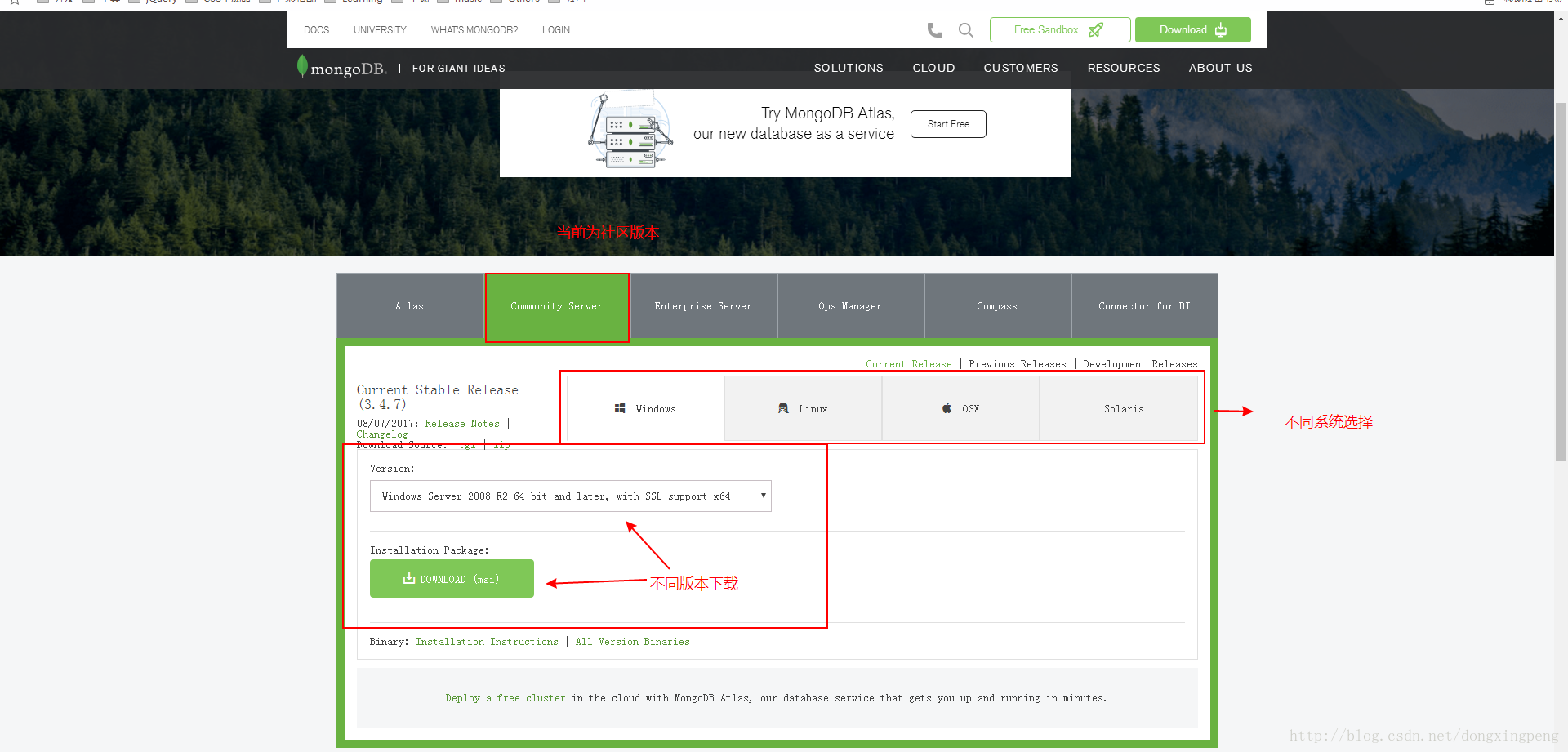Open the Ops Manager tab

[x=850, y=306]
